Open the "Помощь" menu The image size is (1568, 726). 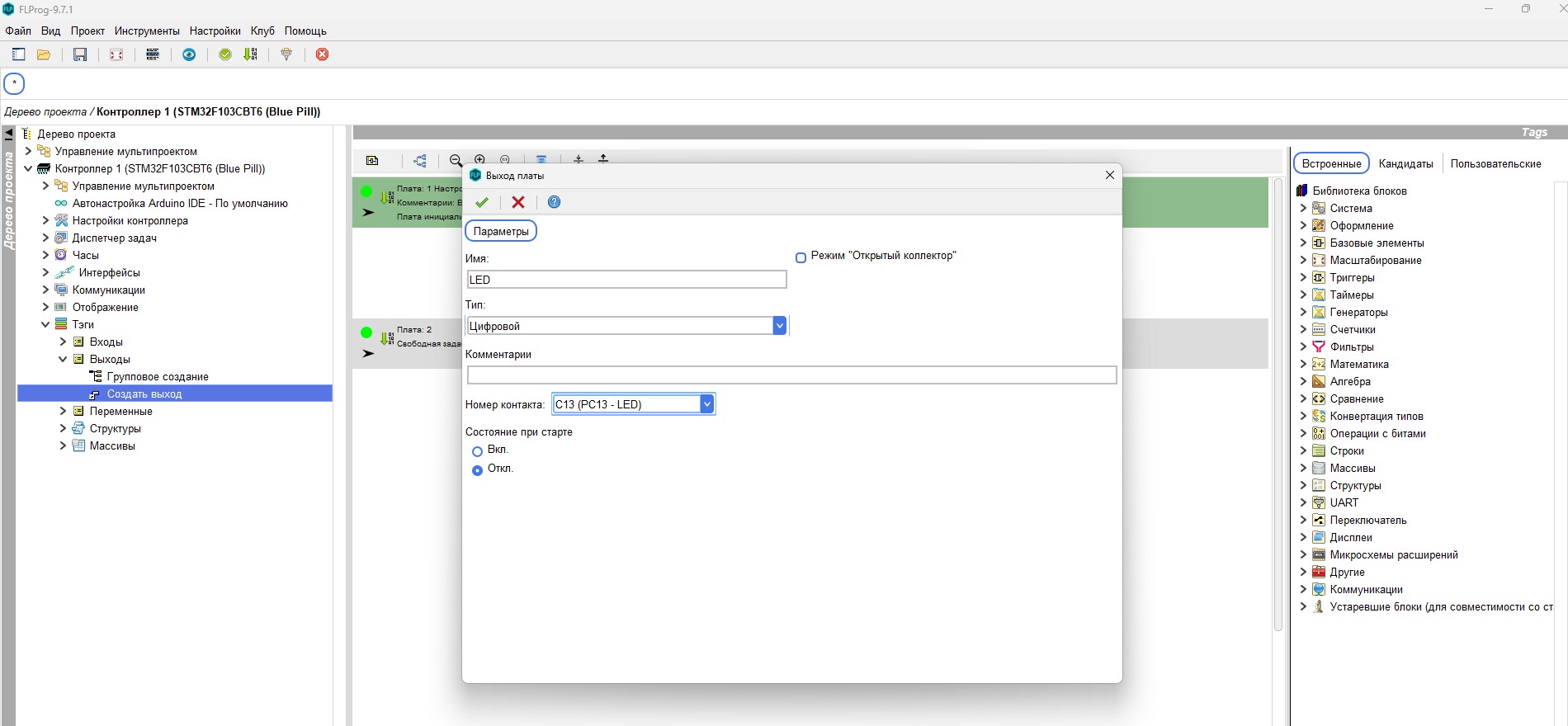click(305, 31)
